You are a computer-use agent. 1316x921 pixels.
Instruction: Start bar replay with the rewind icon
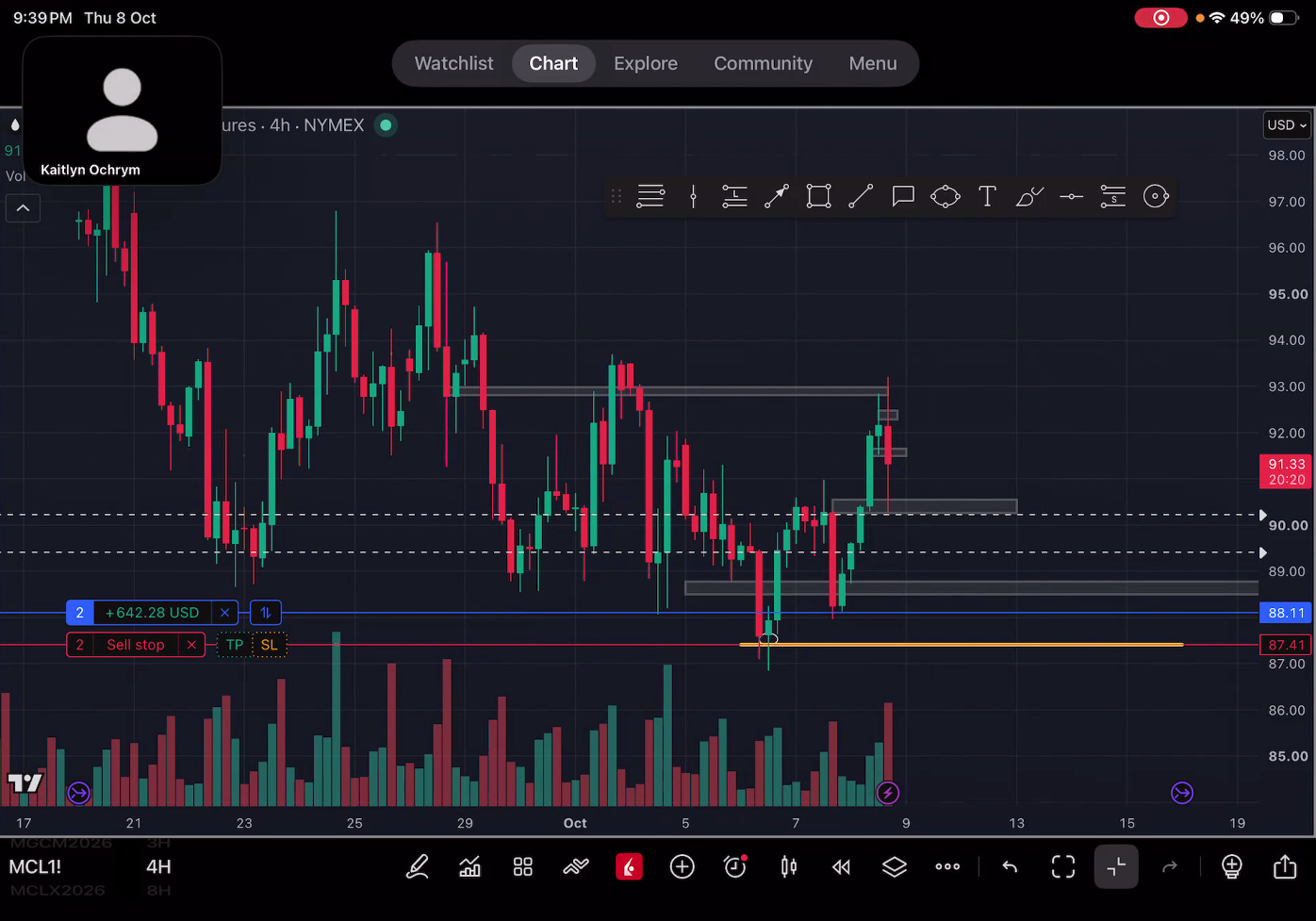point(842,867)
